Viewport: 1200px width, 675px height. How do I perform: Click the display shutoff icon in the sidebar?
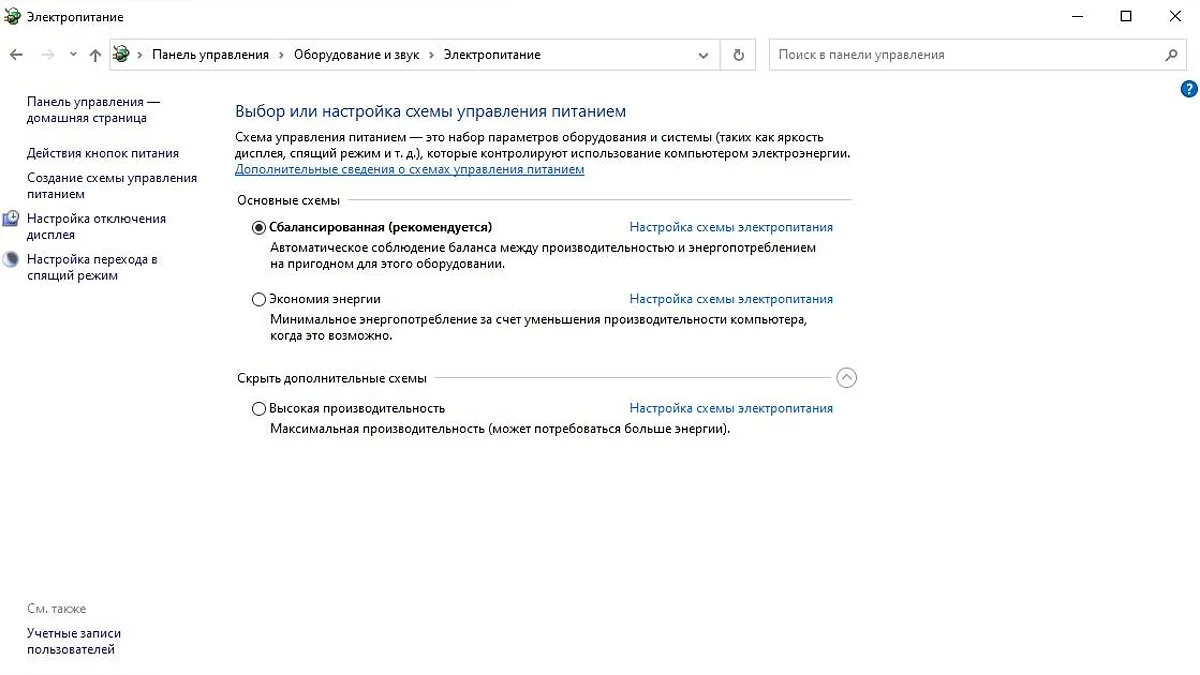coord(11,219)
